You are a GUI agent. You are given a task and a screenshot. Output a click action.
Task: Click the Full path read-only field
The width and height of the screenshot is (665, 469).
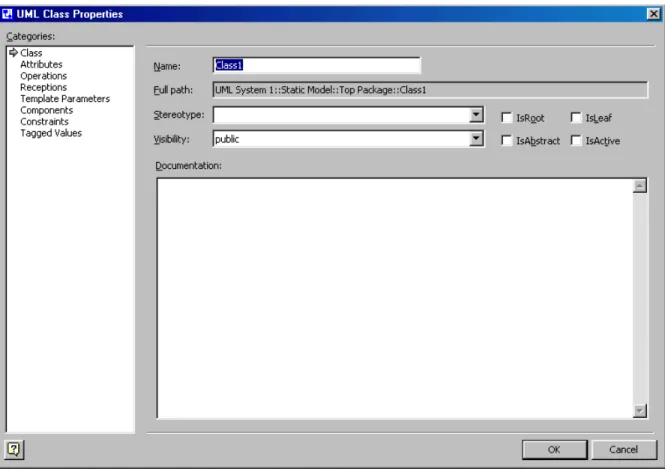coord(430,90)
